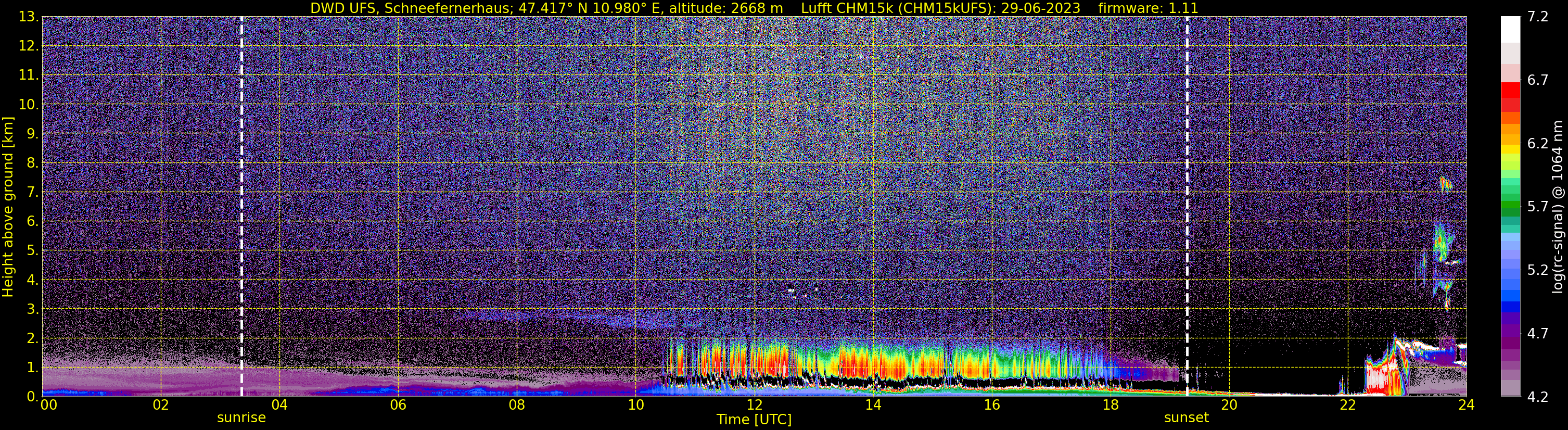Click the y-axis tick label '11.'

coord(29,75)
